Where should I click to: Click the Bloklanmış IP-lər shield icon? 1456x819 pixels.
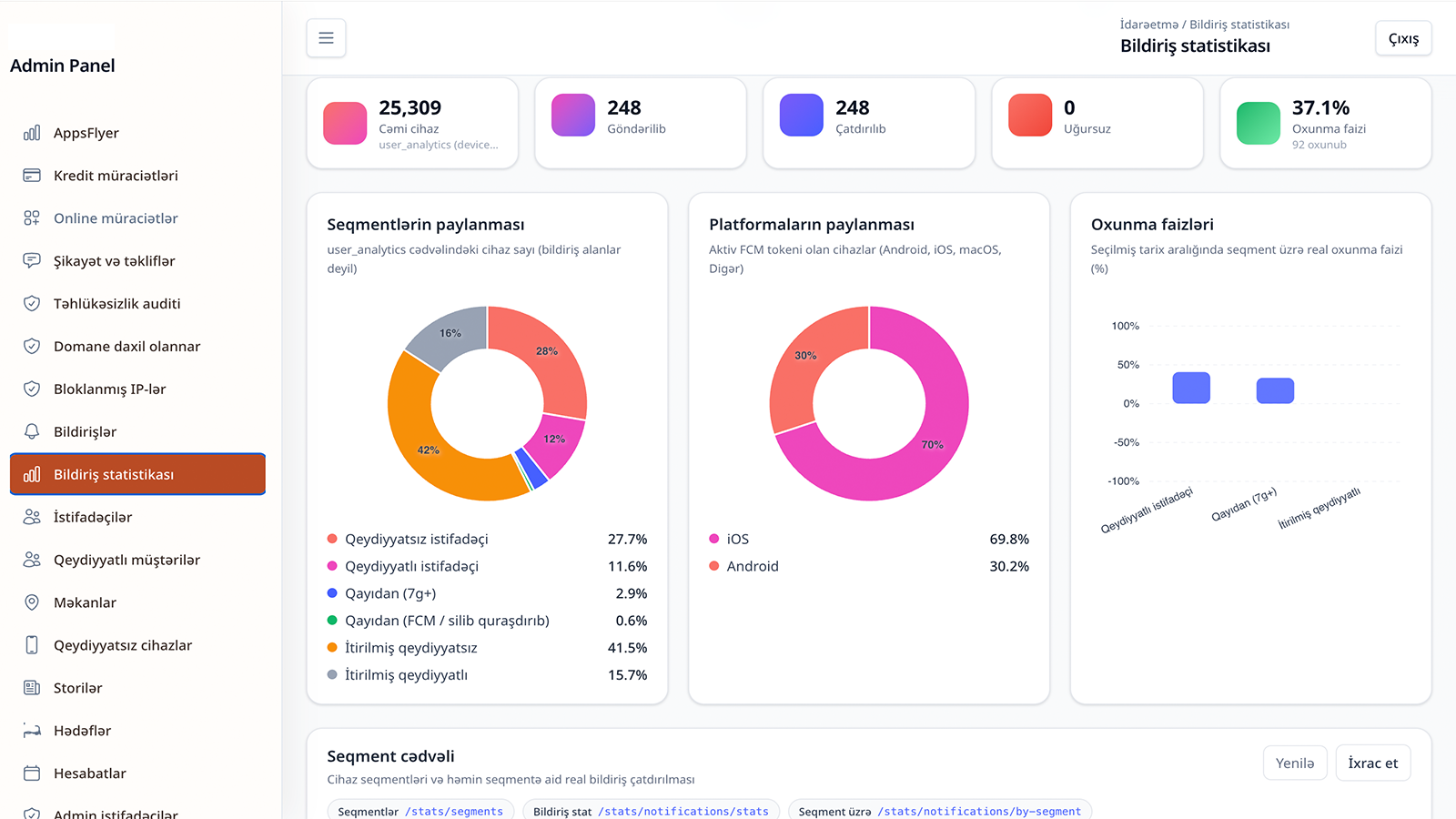pyautogui.click(x=32, y=389)
